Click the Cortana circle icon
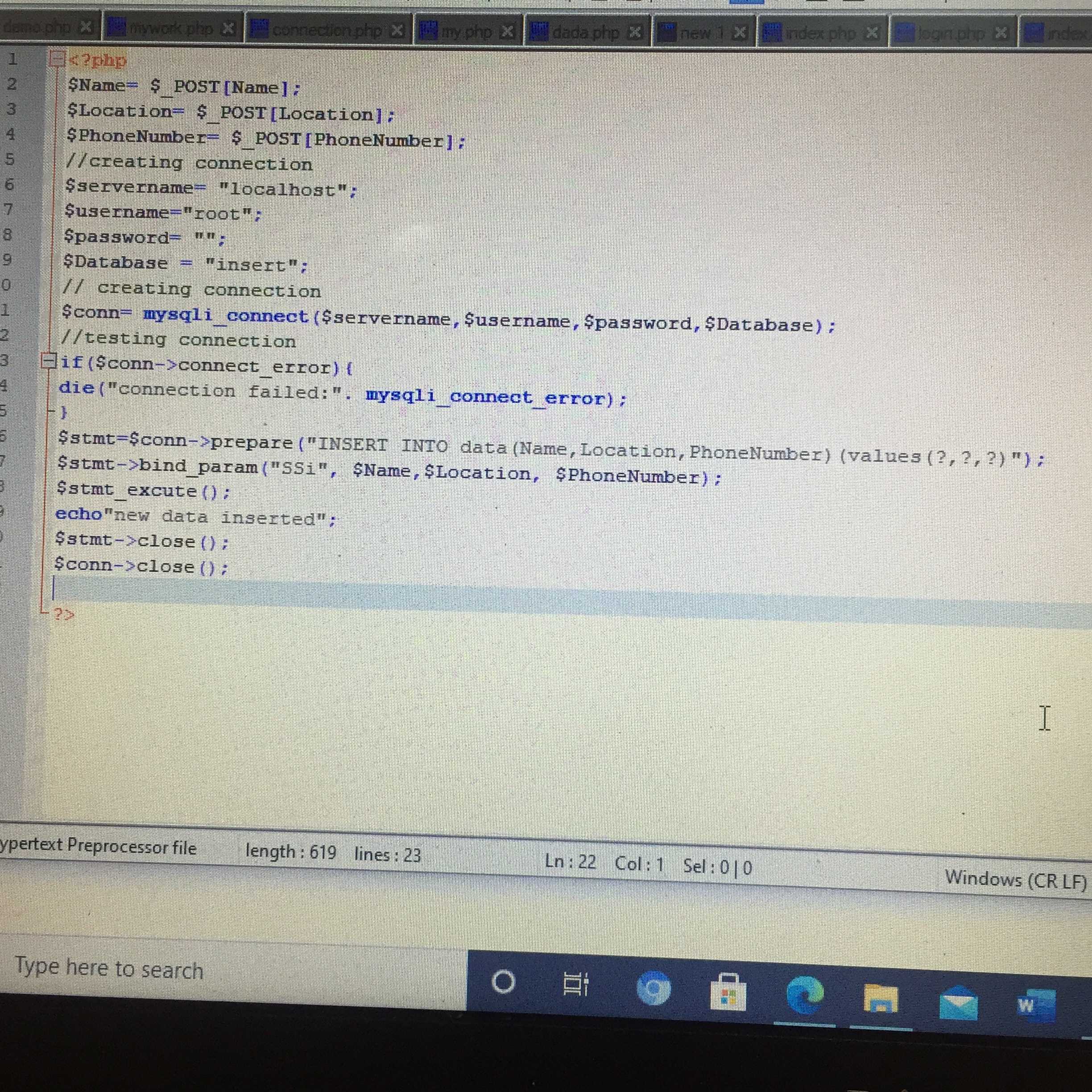This screenshot has width=1092, height=1092. [x=504, y=982]
